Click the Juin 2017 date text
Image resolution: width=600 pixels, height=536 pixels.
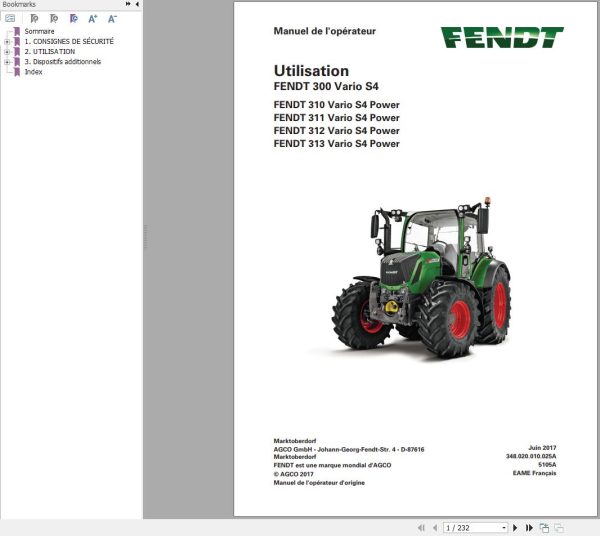coord(542,448)
